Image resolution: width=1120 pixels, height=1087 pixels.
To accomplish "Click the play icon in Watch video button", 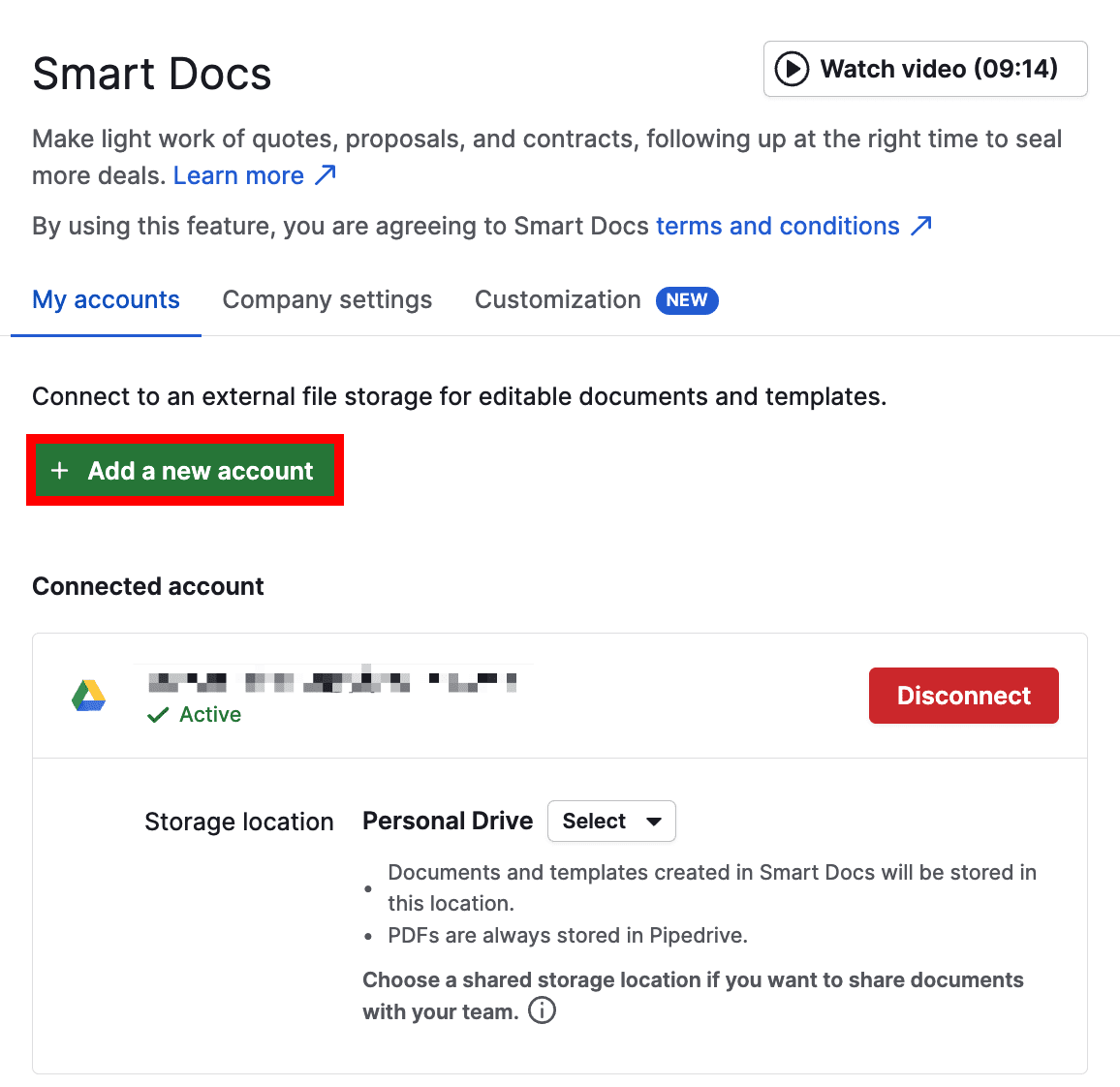I will point(791,69).
